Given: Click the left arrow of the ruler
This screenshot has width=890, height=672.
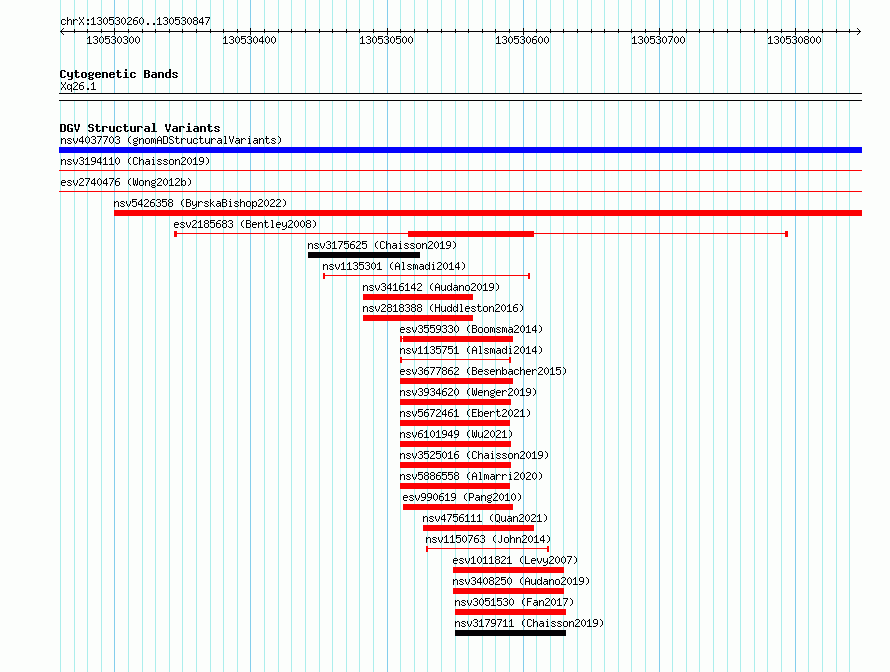Looking at the screenshot, I should coord(62,32).
